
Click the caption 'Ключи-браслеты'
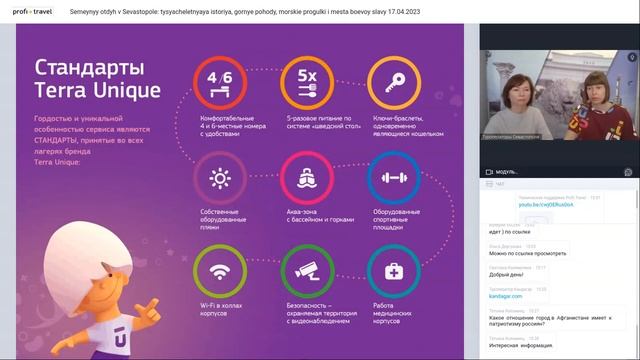click(408, 126)
